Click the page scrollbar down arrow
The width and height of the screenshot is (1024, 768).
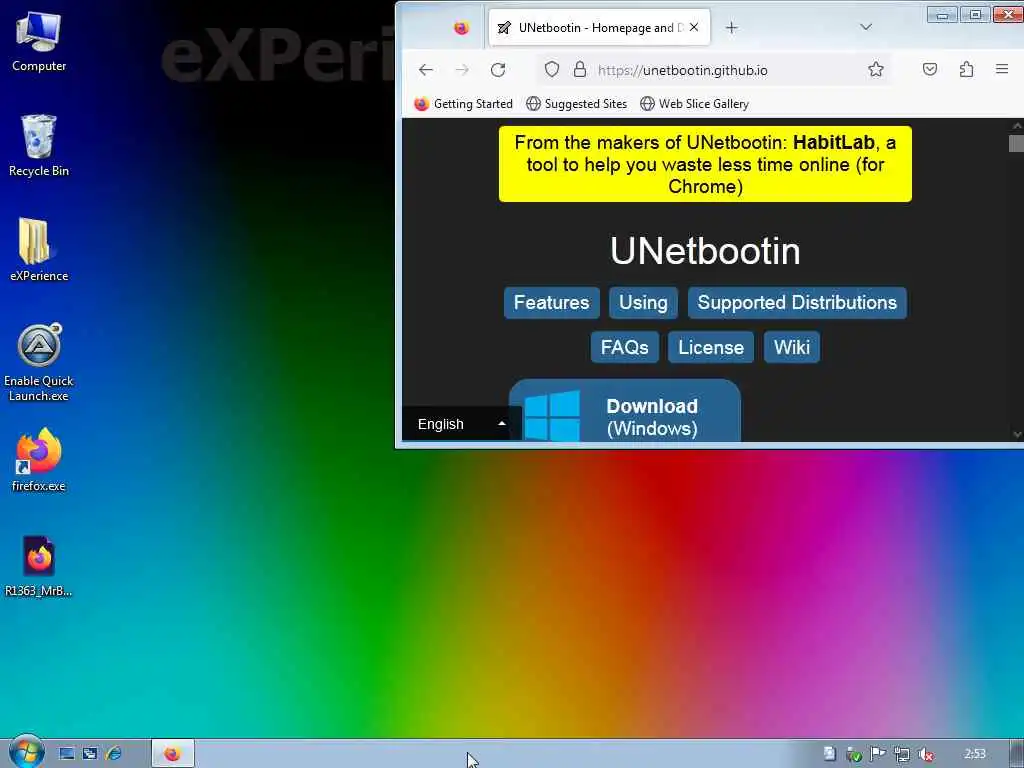click(1017, 434)
